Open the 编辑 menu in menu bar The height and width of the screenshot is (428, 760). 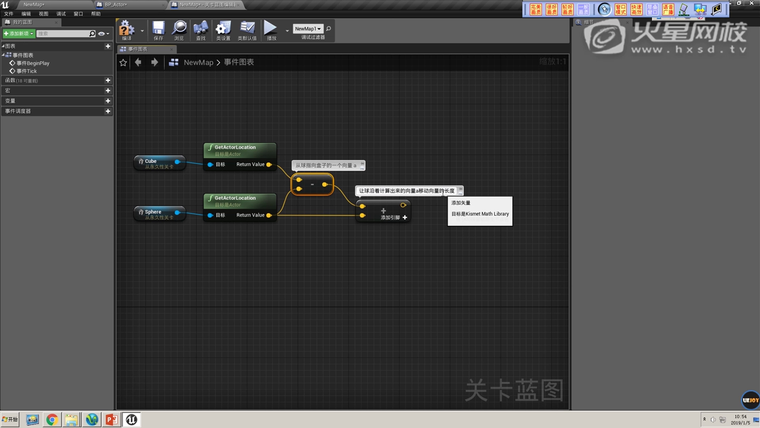[x=25, y=14]
